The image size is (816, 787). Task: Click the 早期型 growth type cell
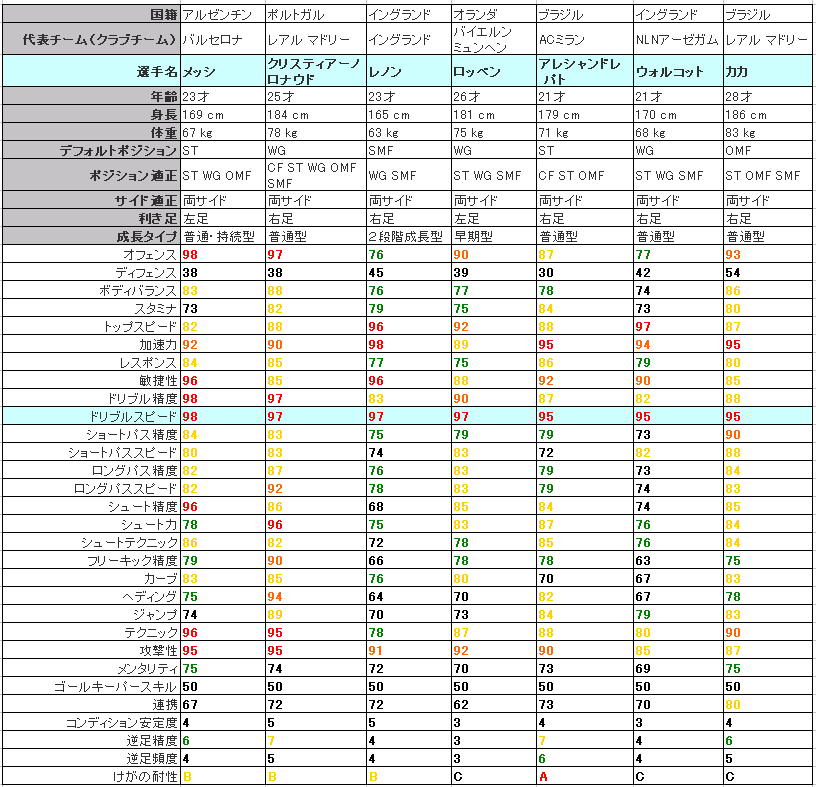point(492,237)
